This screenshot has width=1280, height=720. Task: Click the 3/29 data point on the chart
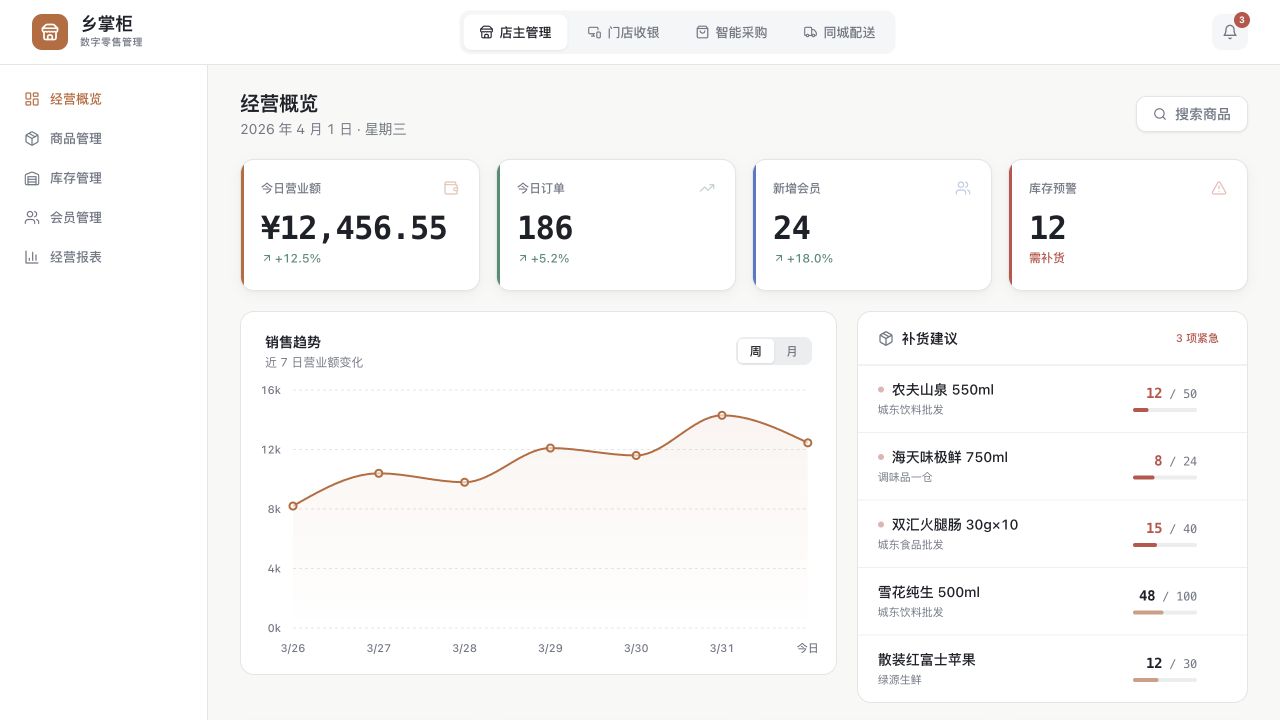pos(550,448)
